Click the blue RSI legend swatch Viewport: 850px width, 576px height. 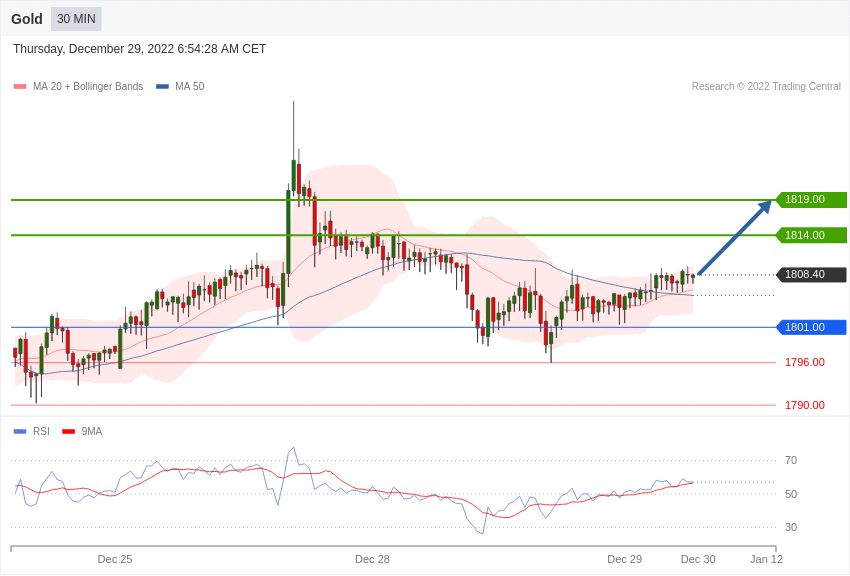(20, 431)
